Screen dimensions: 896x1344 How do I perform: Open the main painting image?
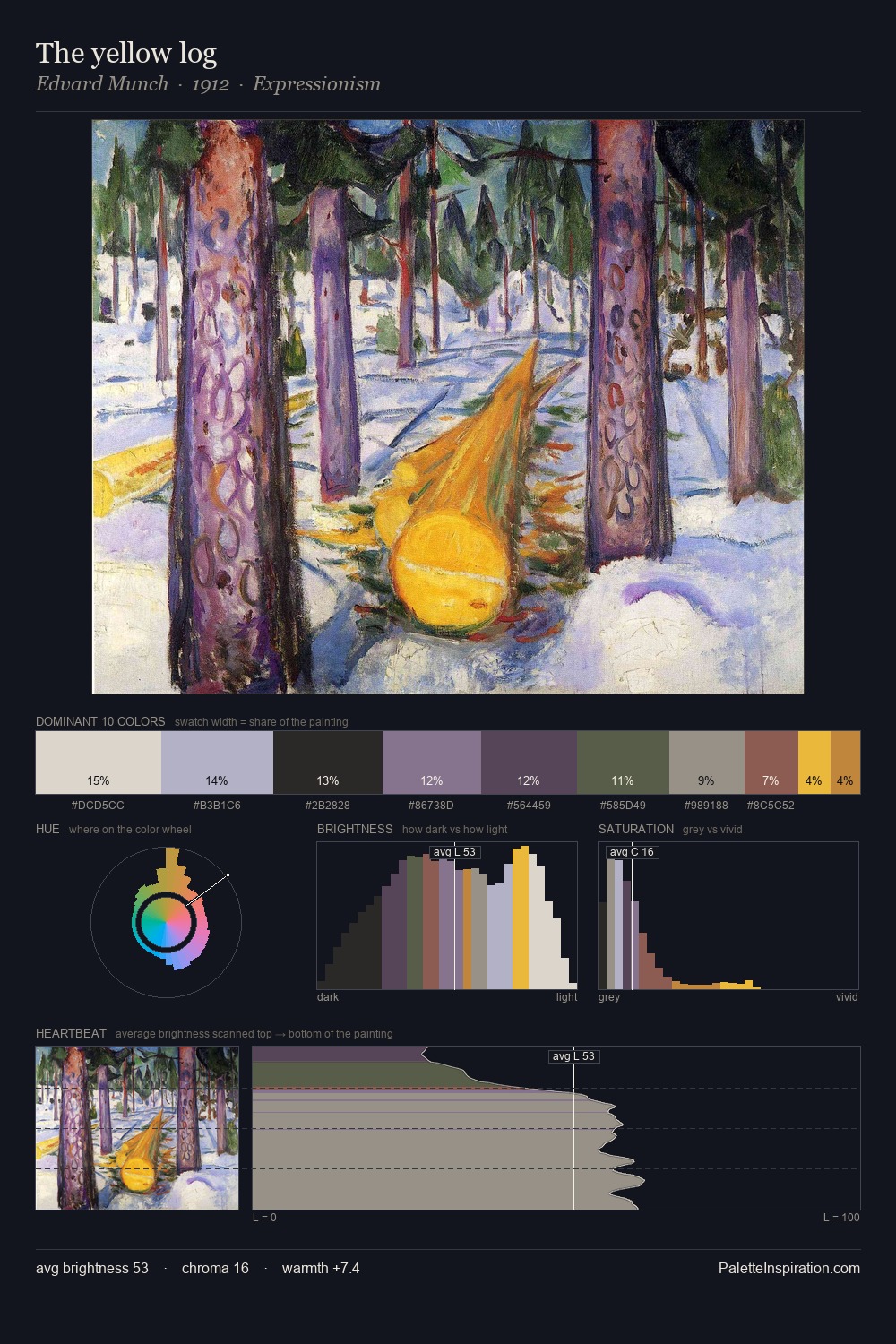coord(448,407)
